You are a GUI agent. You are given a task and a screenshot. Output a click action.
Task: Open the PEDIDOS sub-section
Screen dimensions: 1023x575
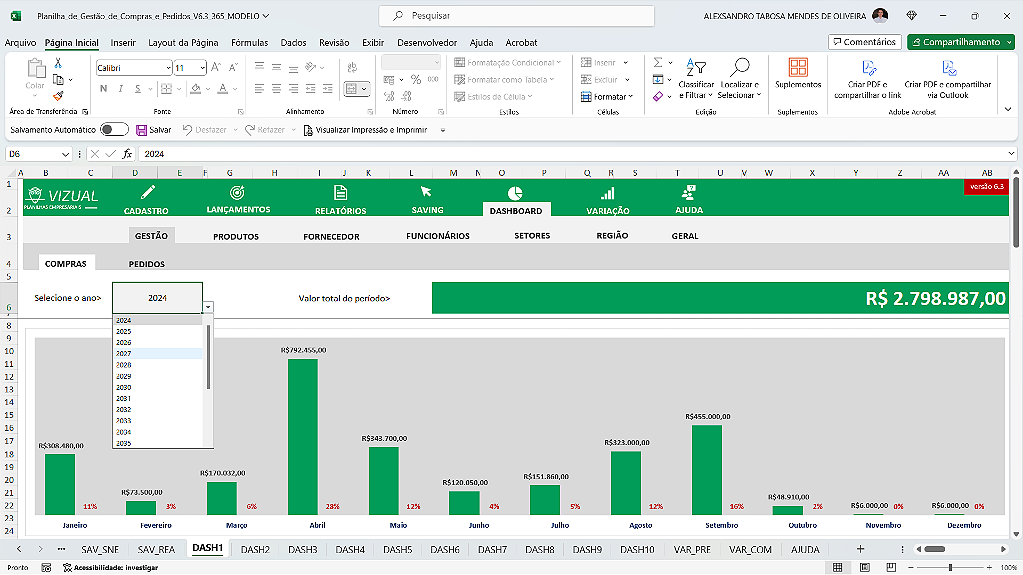pyautogui.click(x=147, y=264)
